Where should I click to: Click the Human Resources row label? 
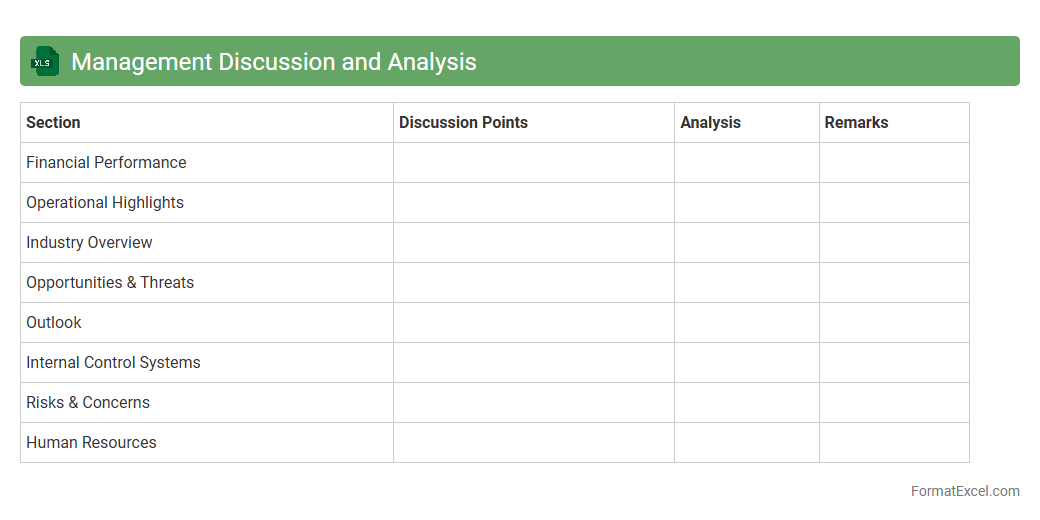91,442
